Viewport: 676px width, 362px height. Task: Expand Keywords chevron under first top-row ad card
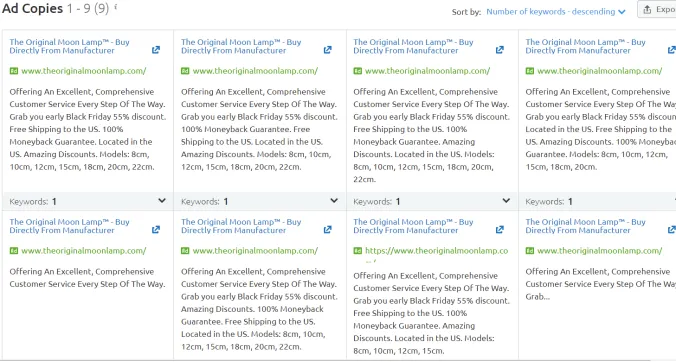tap(162, 200)
